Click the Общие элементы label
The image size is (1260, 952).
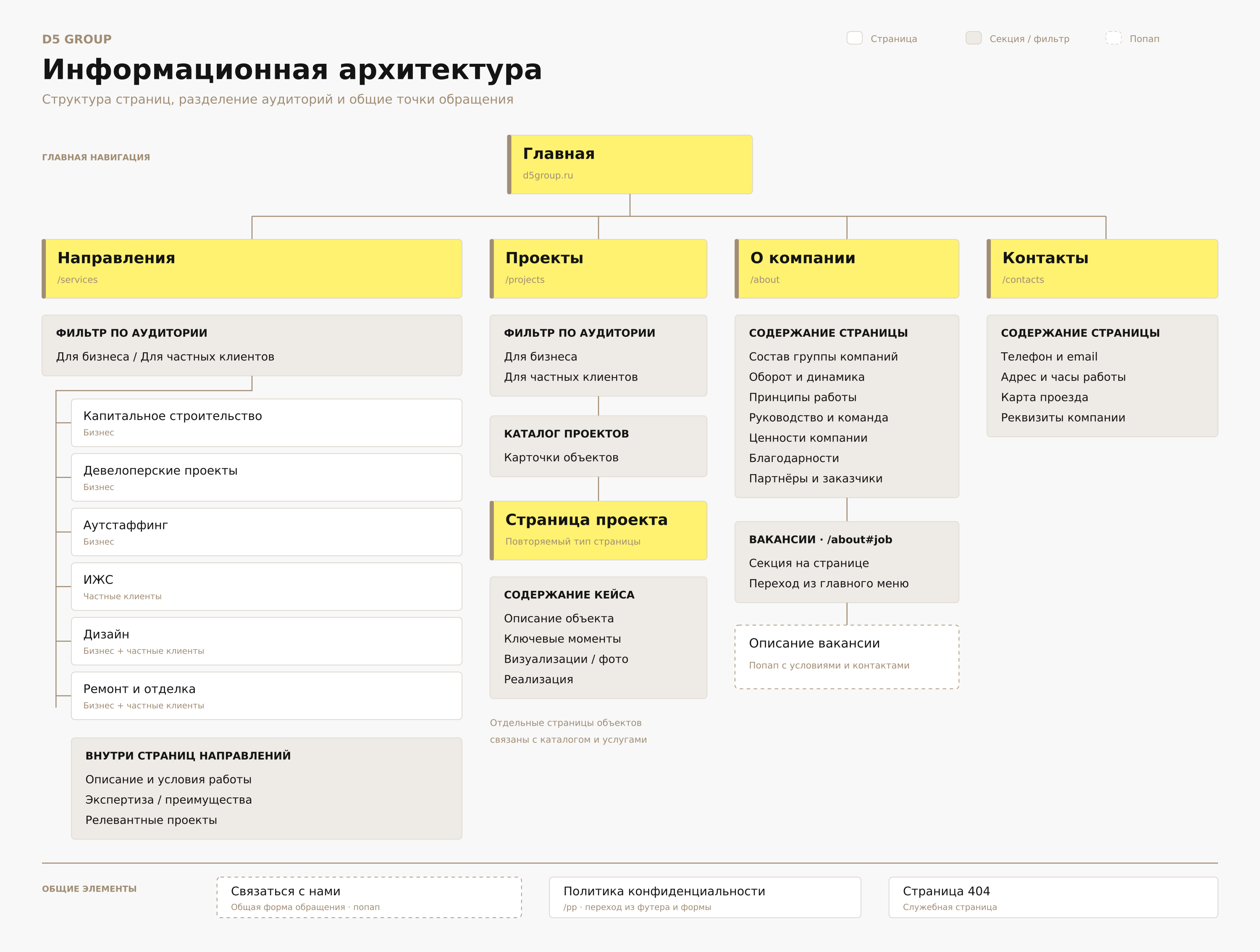(89, 889)
